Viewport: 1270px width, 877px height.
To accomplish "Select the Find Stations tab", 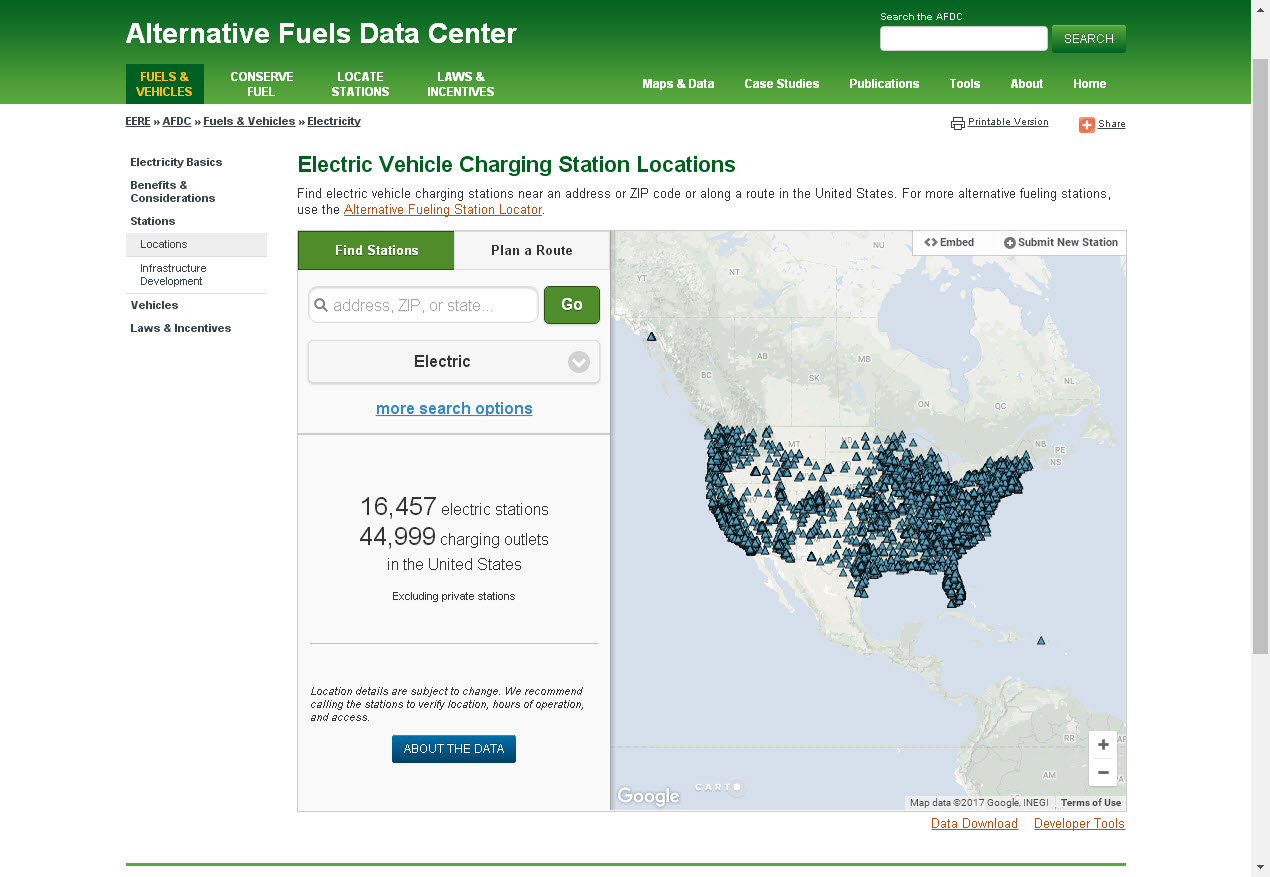I will coord(375,250).
